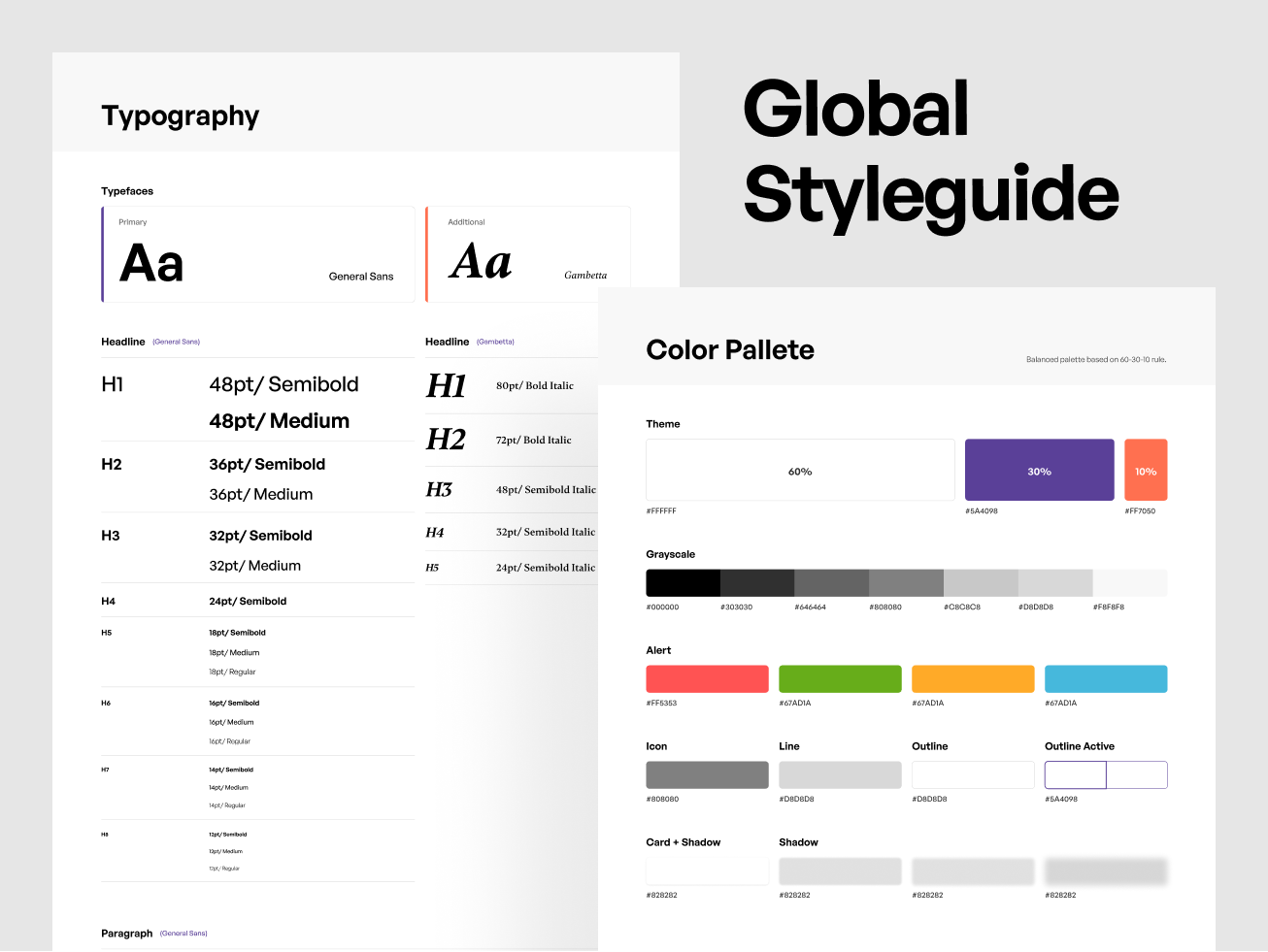Pick the lightest #F8F8F8 grayscale shade
1268x952 pixels.
pyautogui.click(x=1129, y=582)
